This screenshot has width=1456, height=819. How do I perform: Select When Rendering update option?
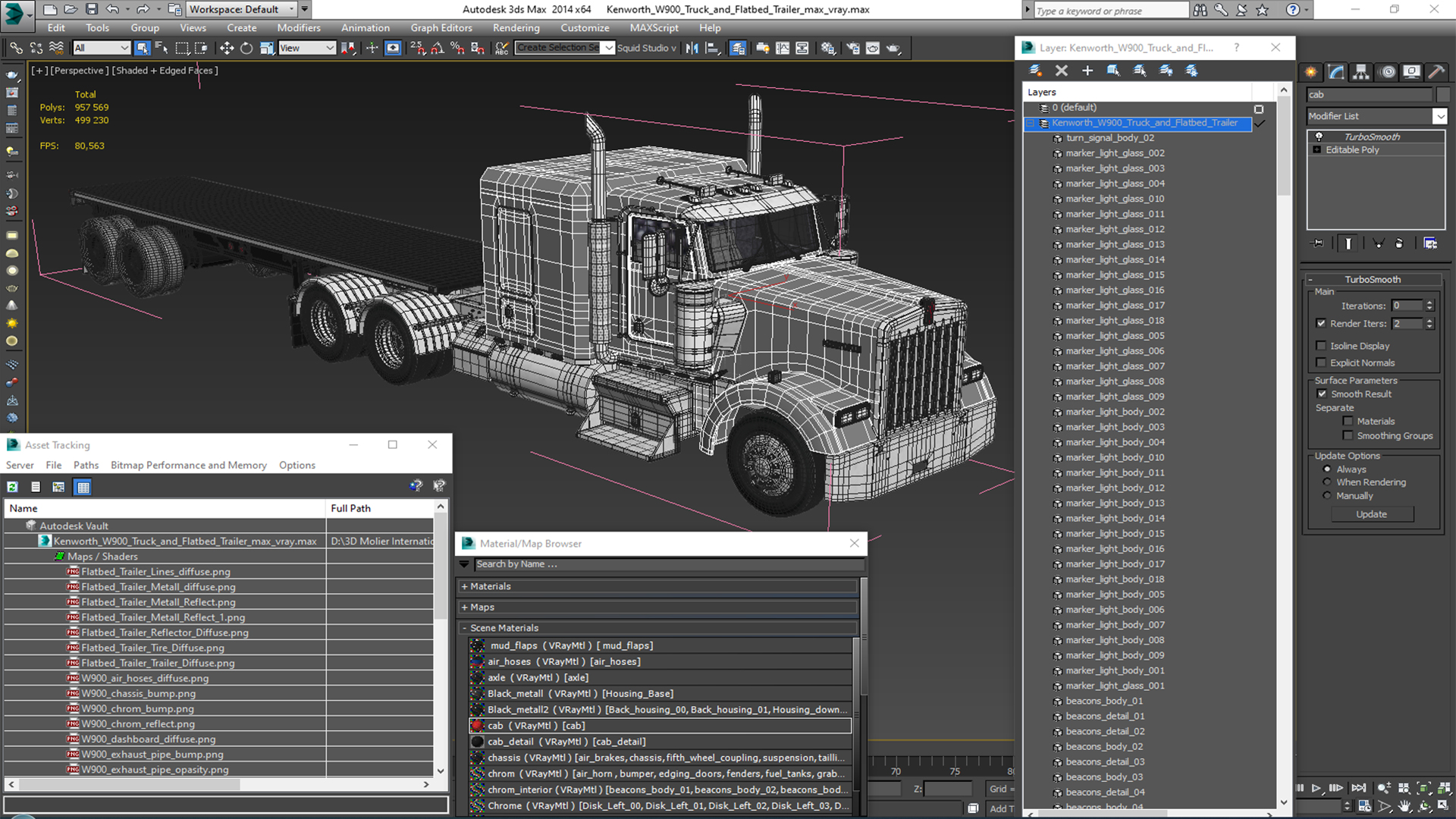pyautogui.click(x=1327, y=482)
